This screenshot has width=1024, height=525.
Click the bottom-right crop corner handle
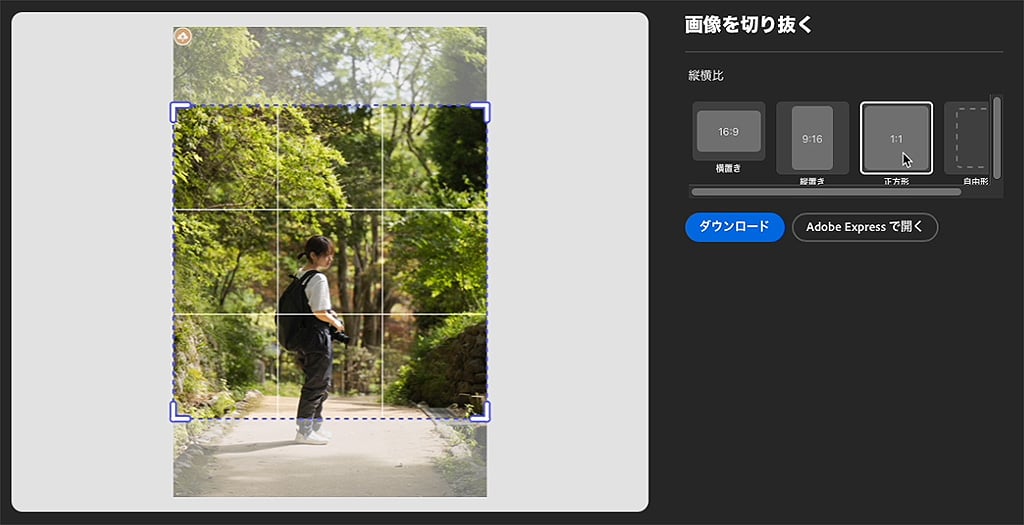481,412
